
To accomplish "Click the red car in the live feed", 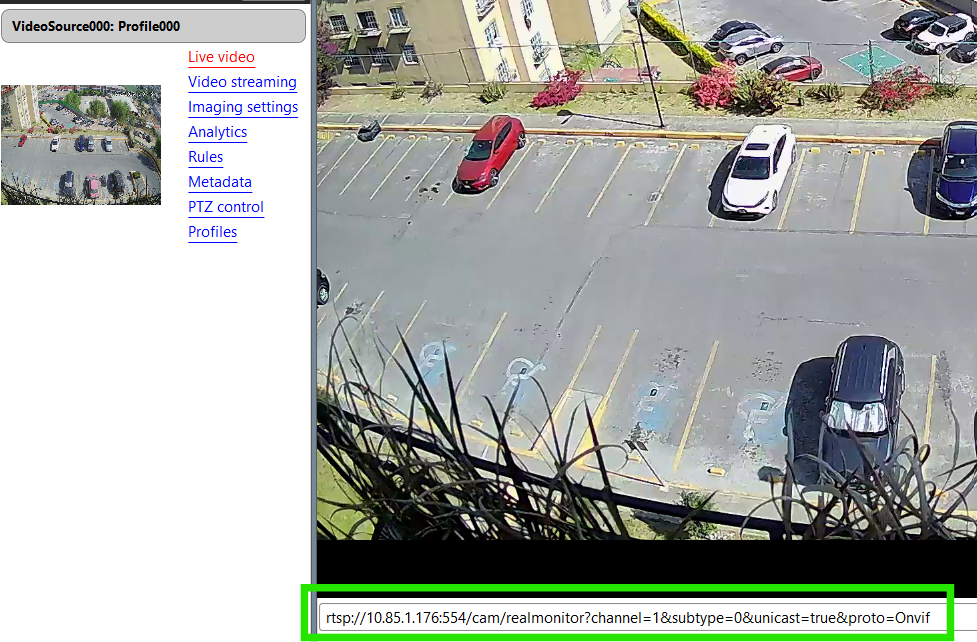I will [x=490, y=150].
